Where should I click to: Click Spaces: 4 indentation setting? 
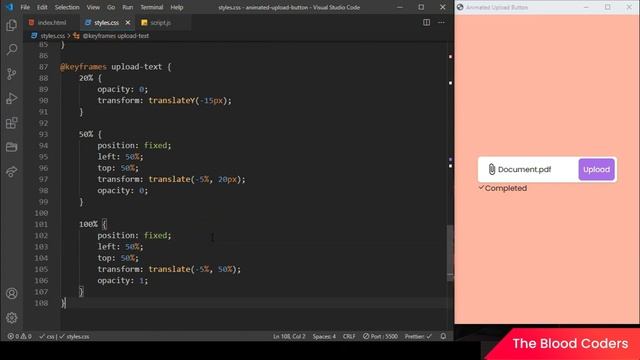[324, 336]
